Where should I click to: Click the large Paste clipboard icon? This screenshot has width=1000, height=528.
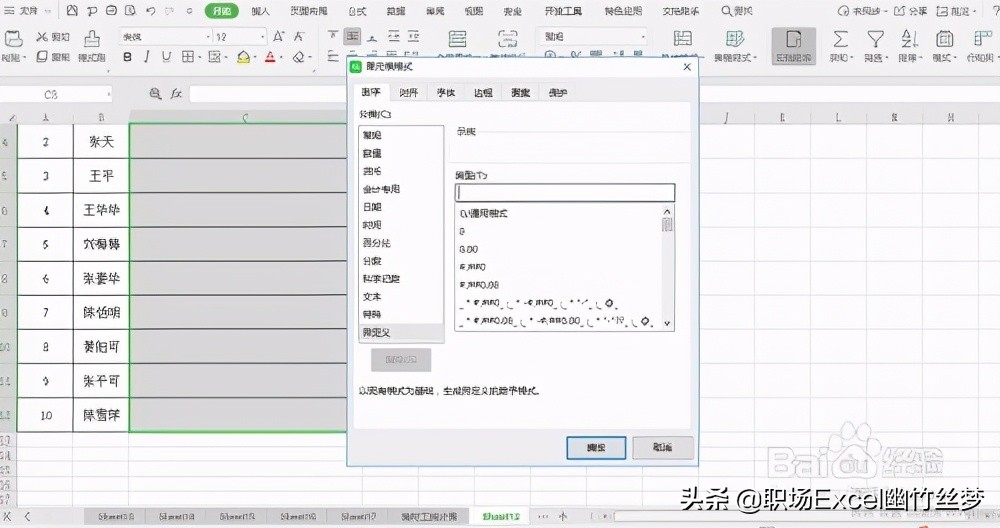click(x=13, y=38)
